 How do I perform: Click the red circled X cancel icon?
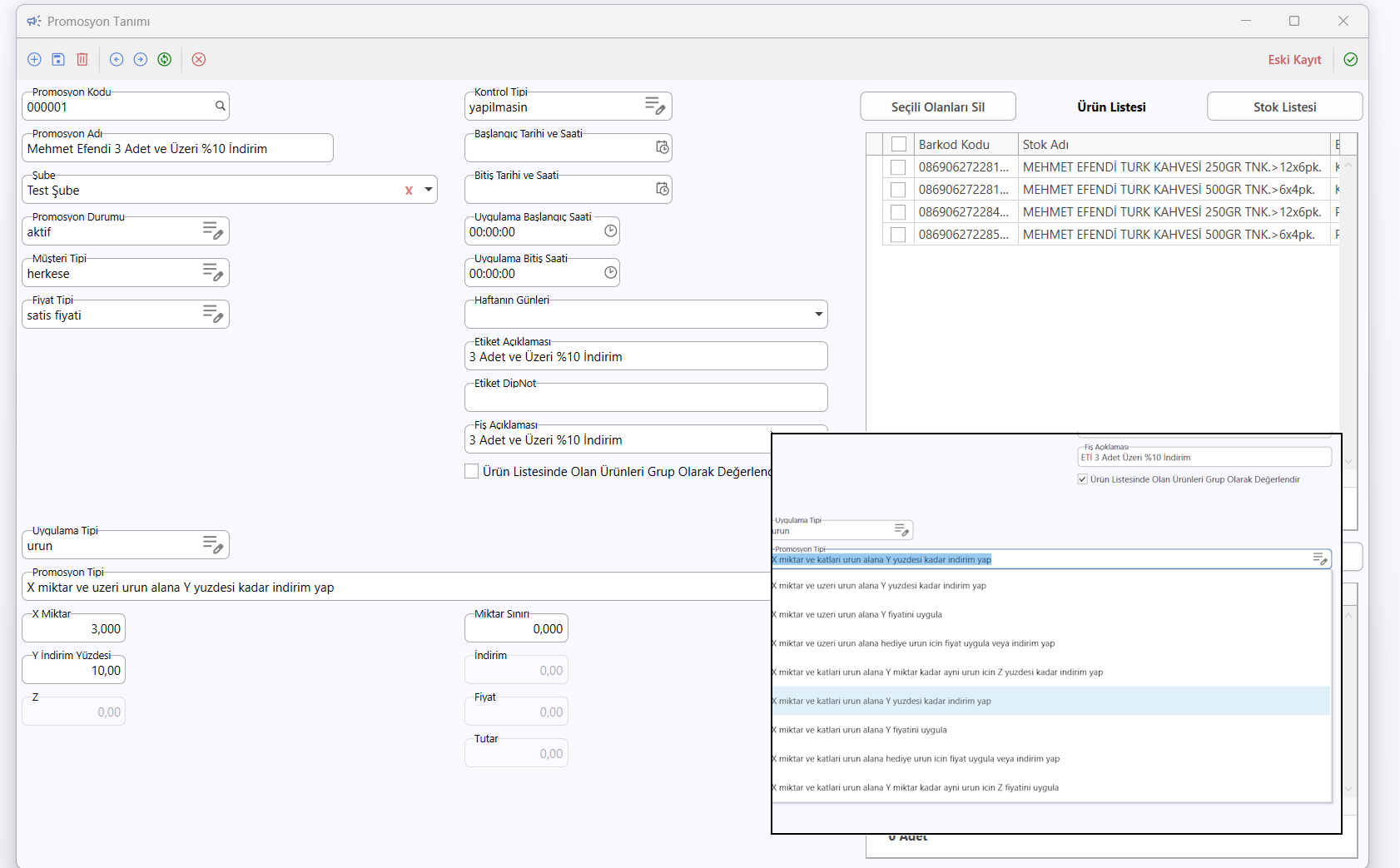199,59
